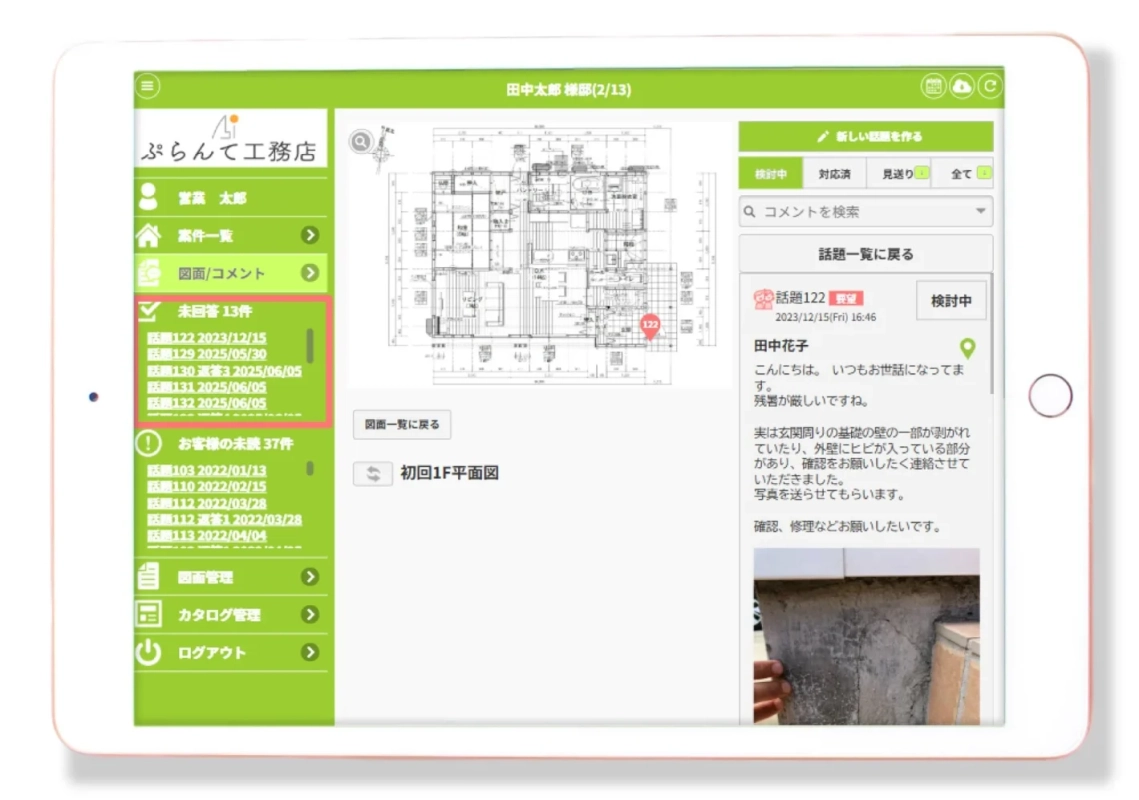Open link 話題112 2022/03/28

point(207,504)
